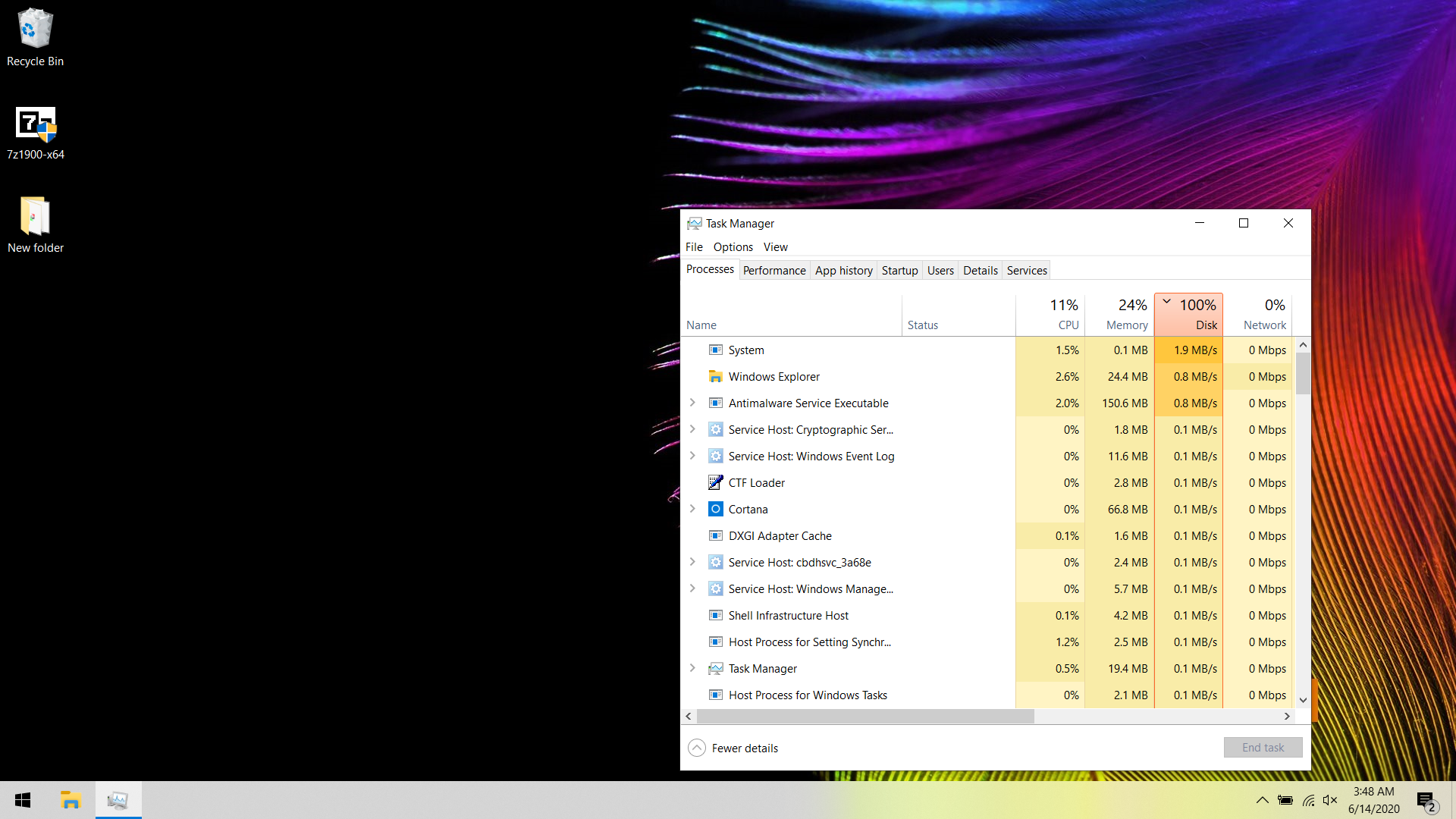
Task: Switch to the App history tab
Action: click(x=844, y=271)
